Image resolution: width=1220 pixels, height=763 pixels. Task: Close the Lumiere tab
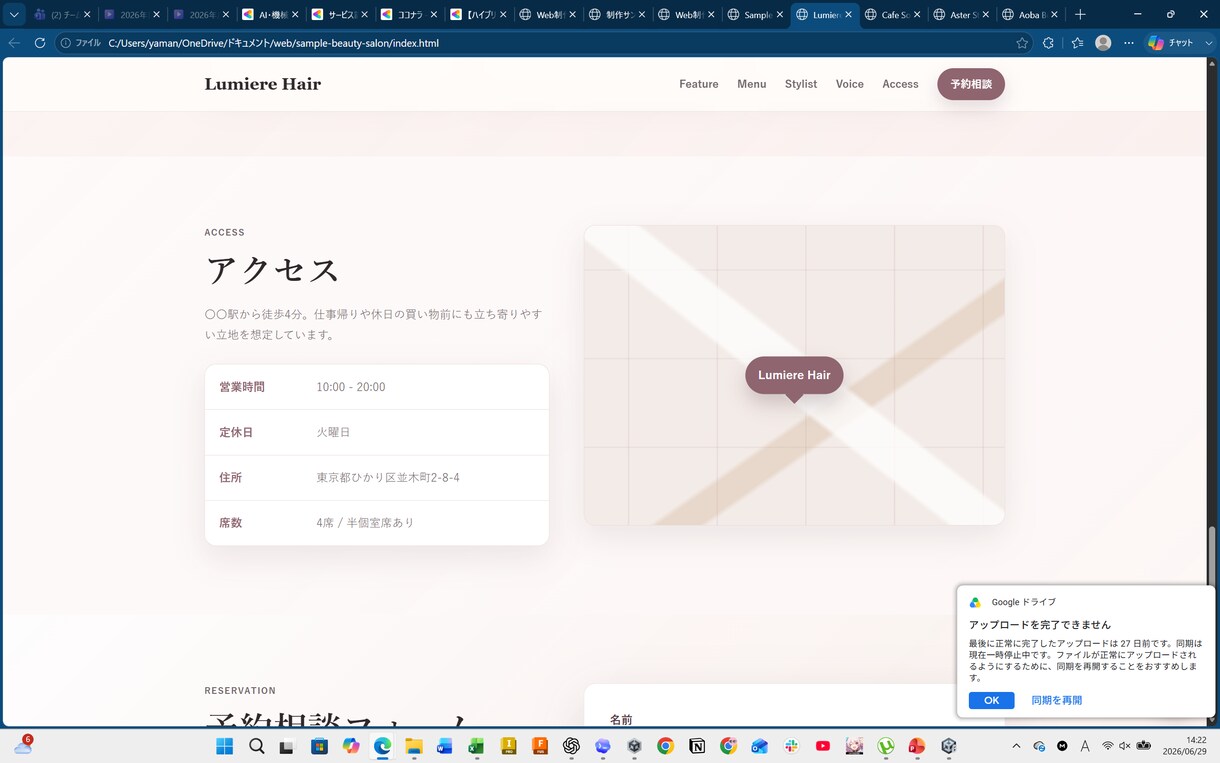click(x=848, y=15)
